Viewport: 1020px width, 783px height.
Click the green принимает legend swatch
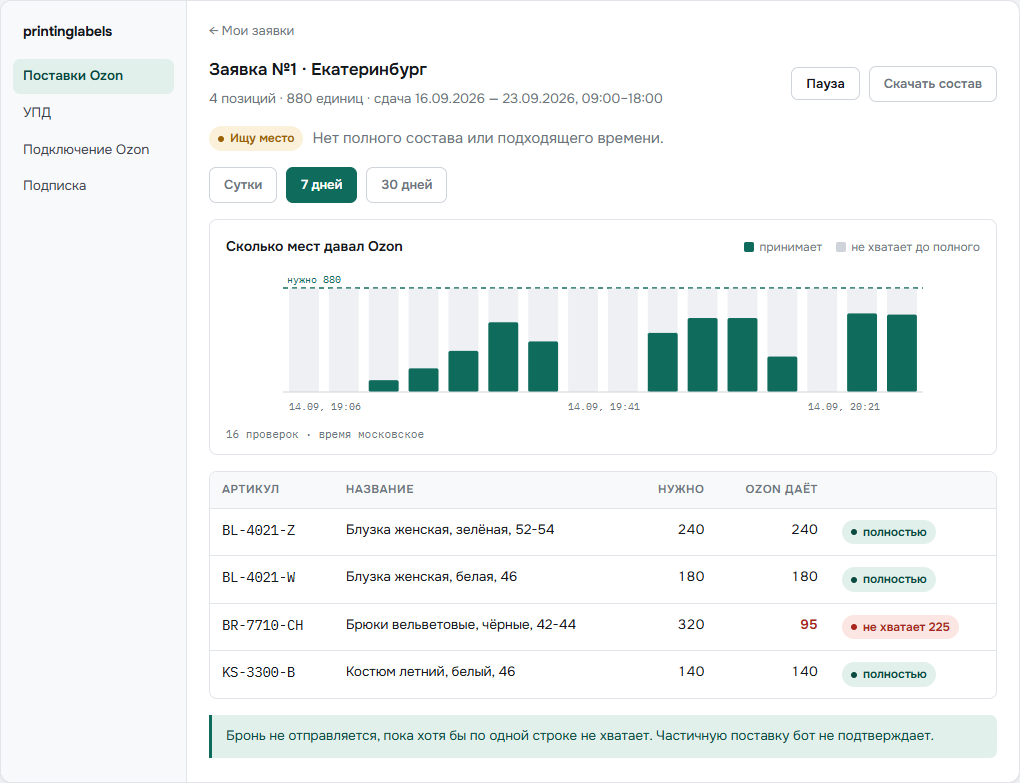tap(749, 247)
